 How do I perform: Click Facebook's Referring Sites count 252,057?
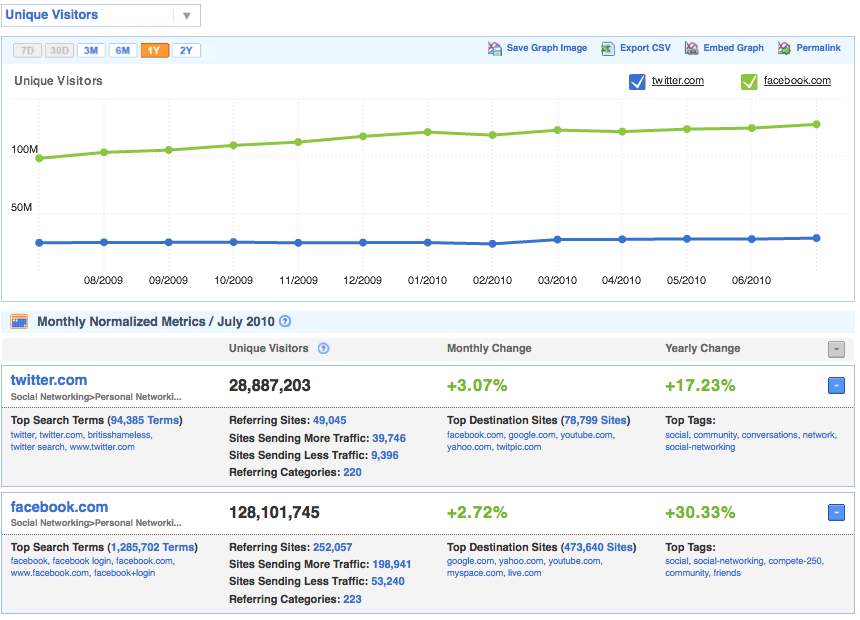click(332, 547)
